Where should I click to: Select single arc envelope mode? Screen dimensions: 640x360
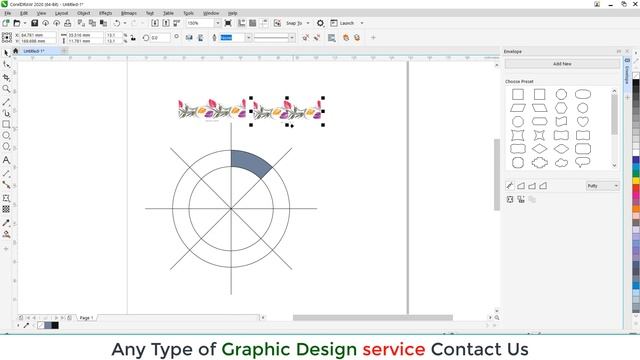tap(532, 186)
